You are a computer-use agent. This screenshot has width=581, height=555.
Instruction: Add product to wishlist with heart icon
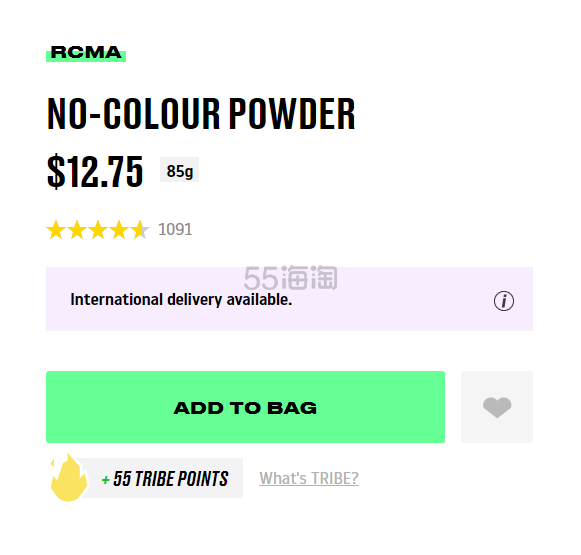[497, 407]
